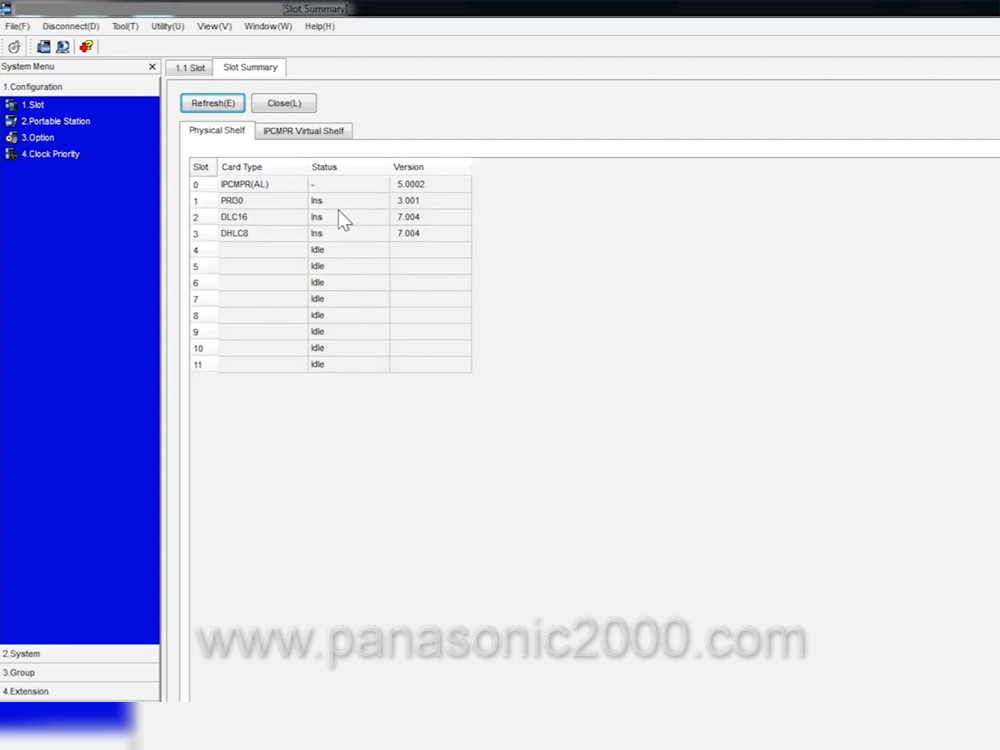
Task: Expand the 2.System section
Action: [x=22, y=654]
